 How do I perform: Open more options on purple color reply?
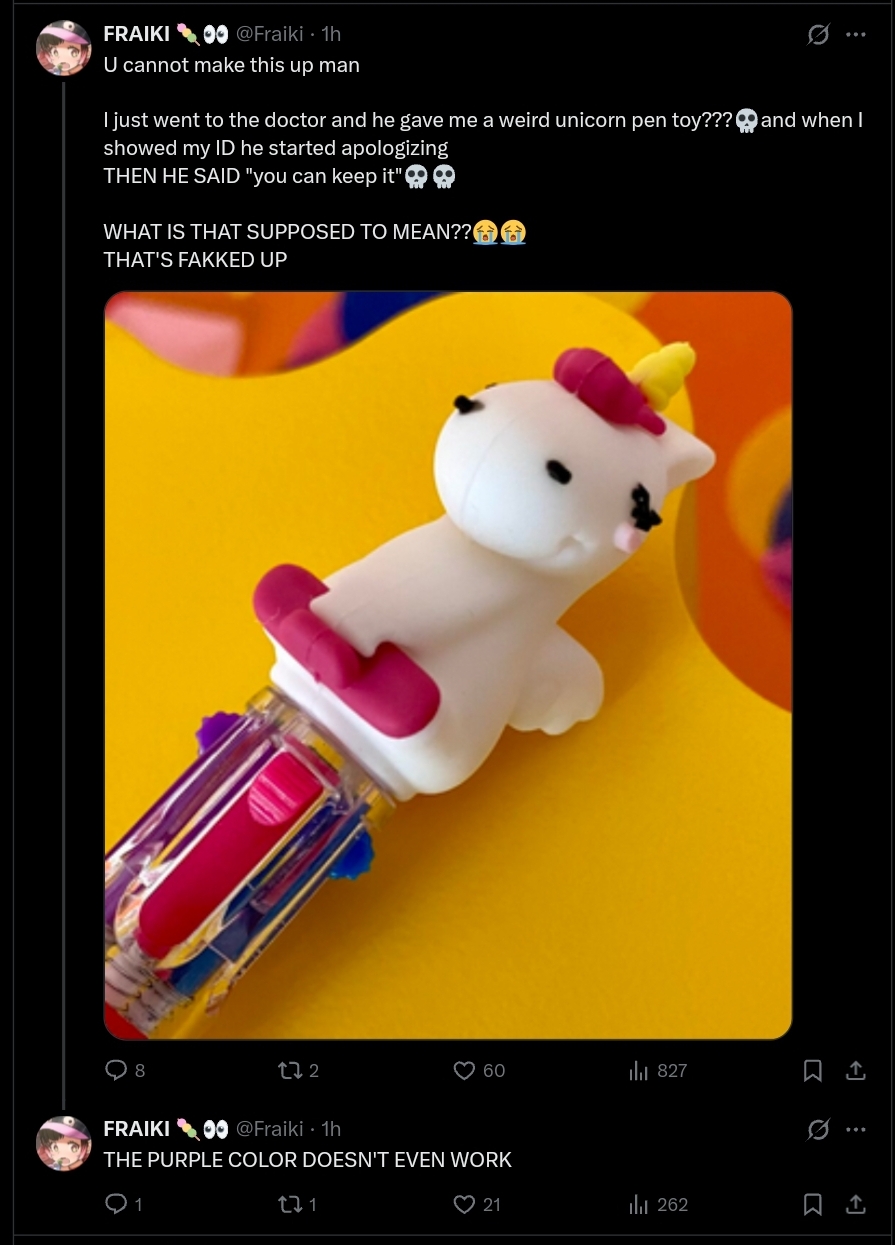click(x=856, y=1129)
